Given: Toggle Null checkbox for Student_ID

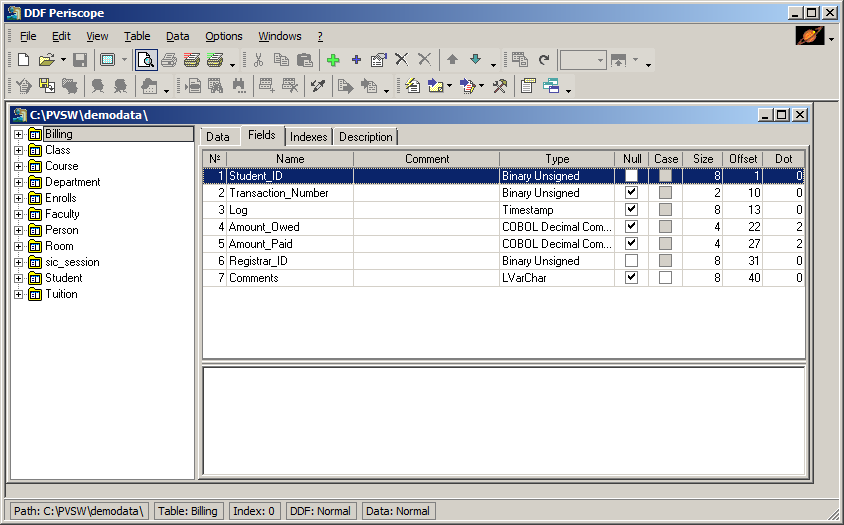Looking at the screenshot, I should point(631,176).
